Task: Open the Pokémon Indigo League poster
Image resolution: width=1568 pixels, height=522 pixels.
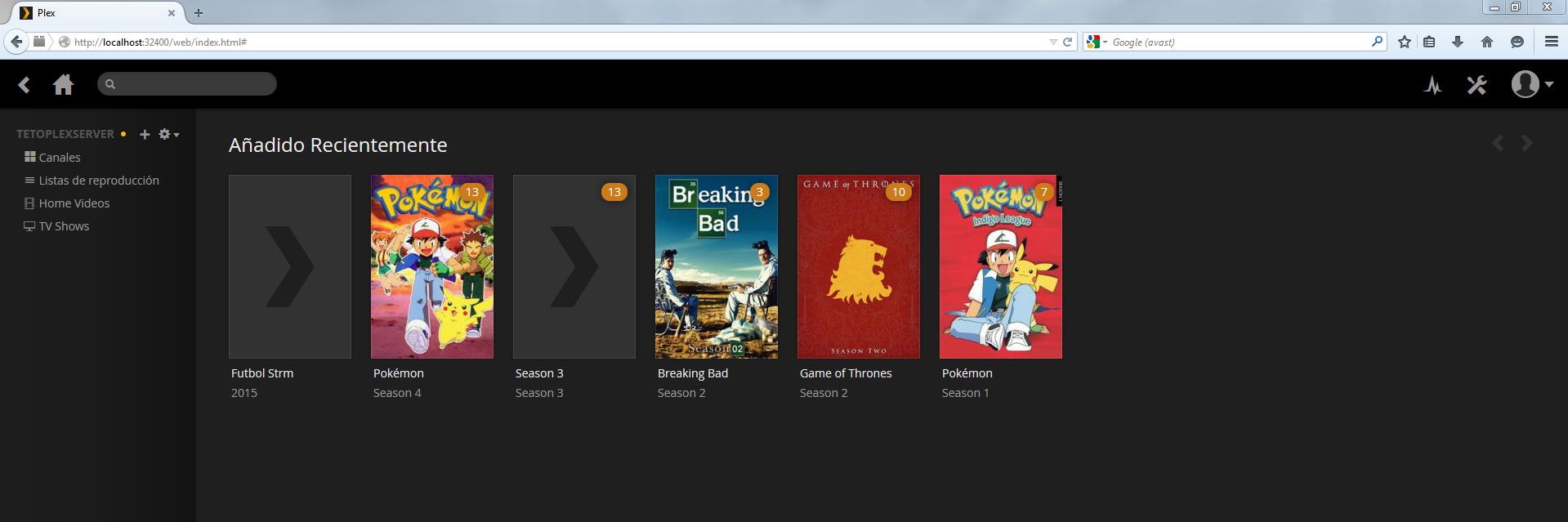Action: click(x=1000, y=267)
